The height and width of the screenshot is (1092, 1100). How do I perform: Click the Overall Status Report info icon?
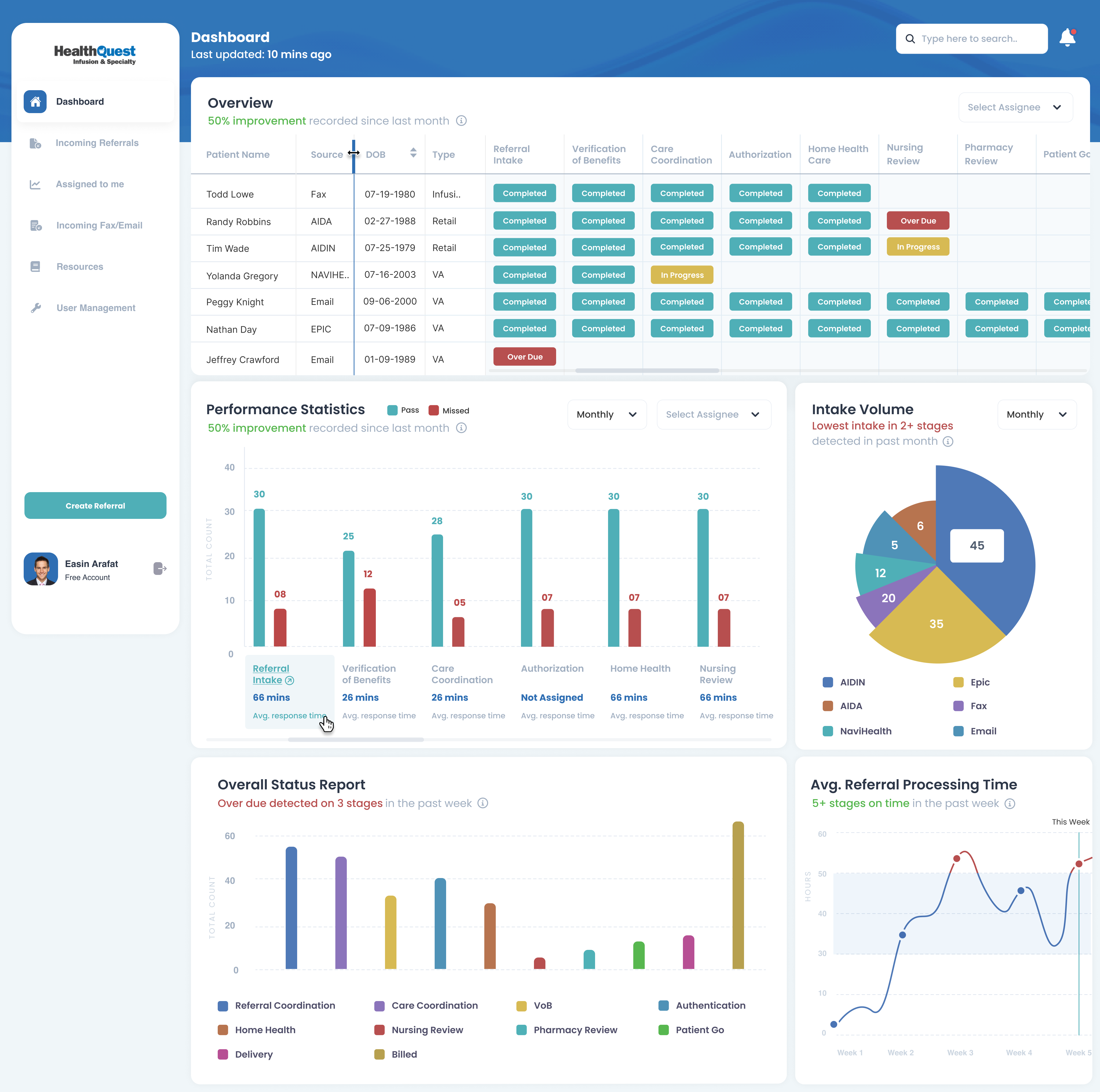(x=483, y=803)
